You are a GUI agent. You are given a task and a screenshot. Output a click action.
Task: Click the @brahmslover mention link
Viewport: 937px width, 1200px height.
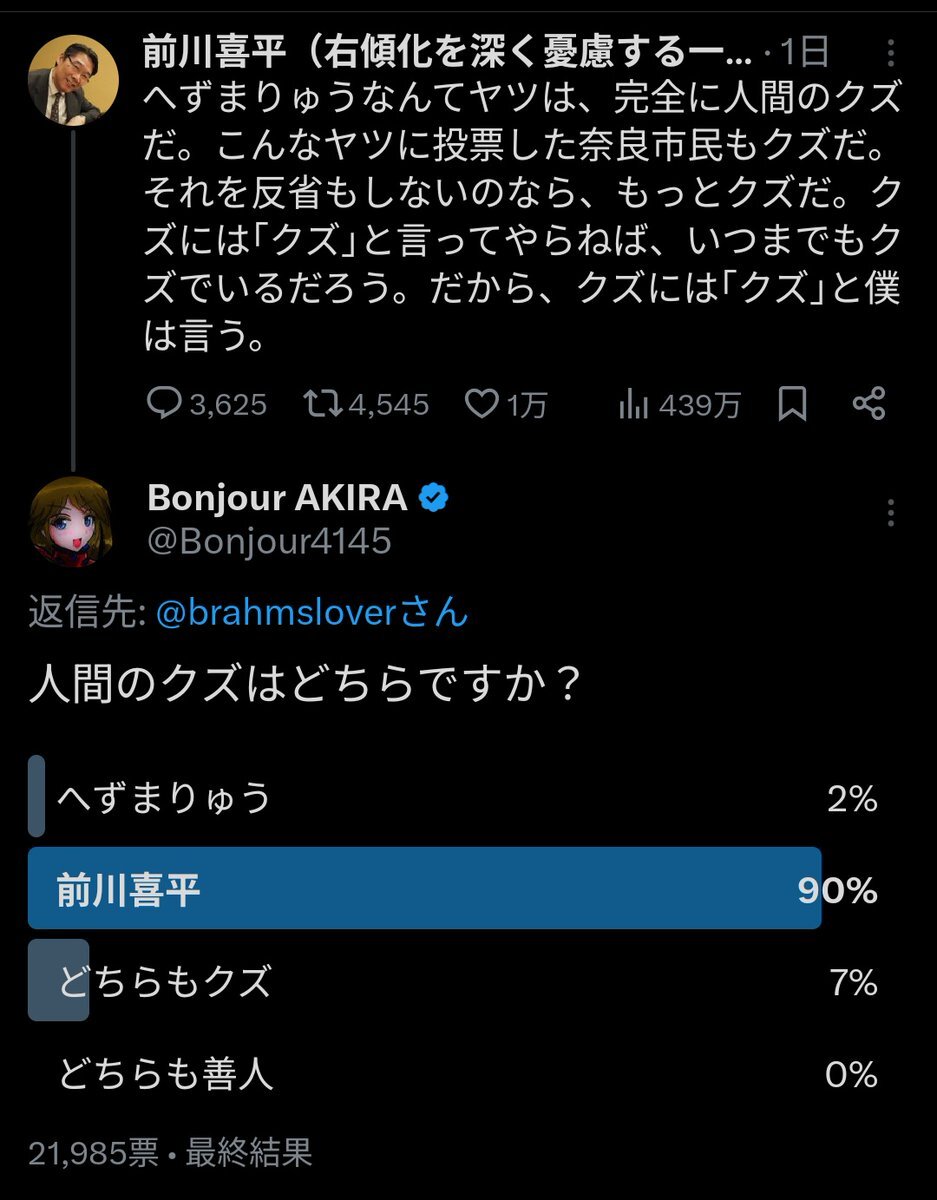pos(312,612)
